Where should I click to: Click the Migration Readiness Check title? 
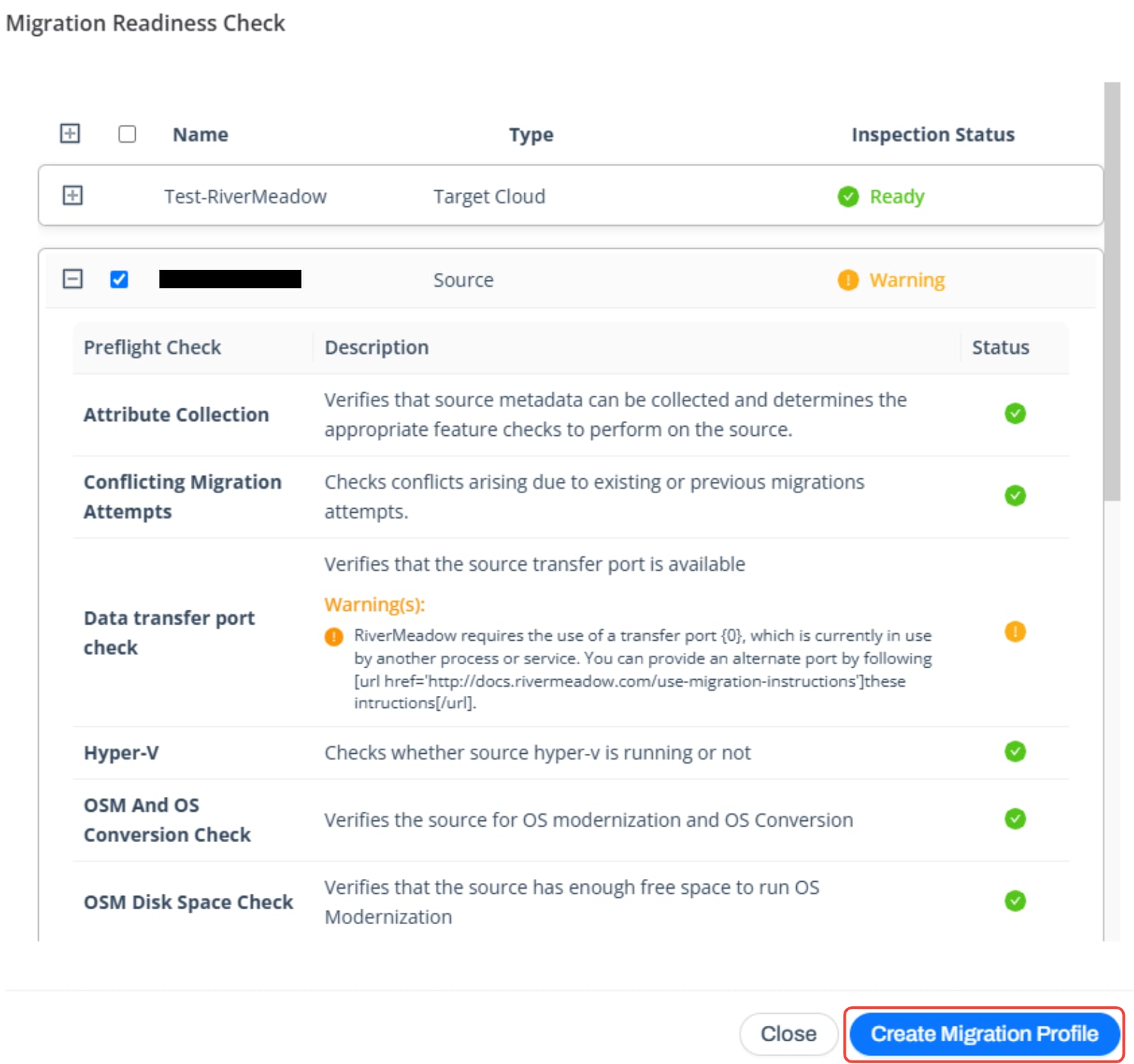coord(146,23)
